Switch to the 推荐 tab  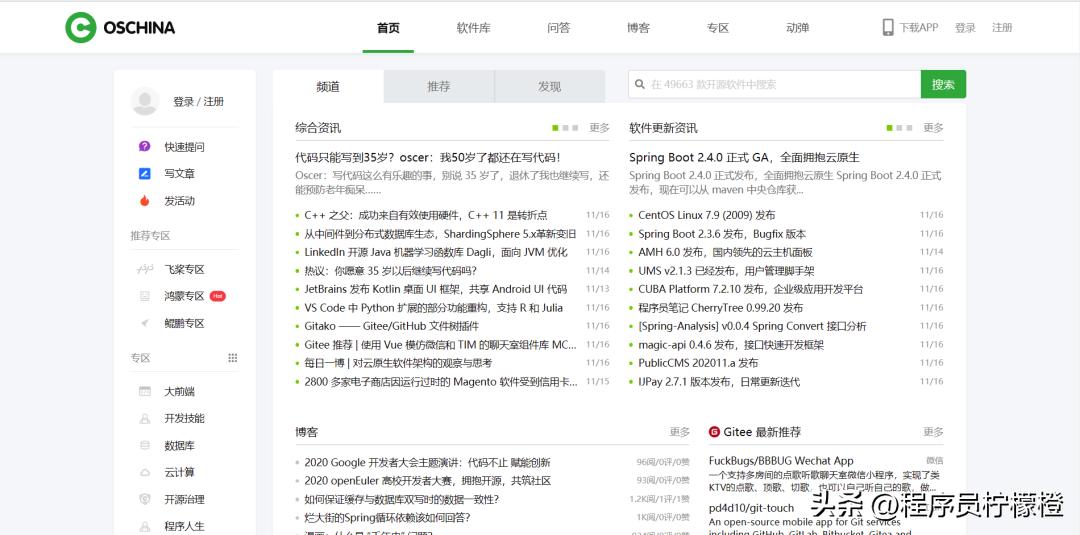pyautogui.click(x=439, y=87)
